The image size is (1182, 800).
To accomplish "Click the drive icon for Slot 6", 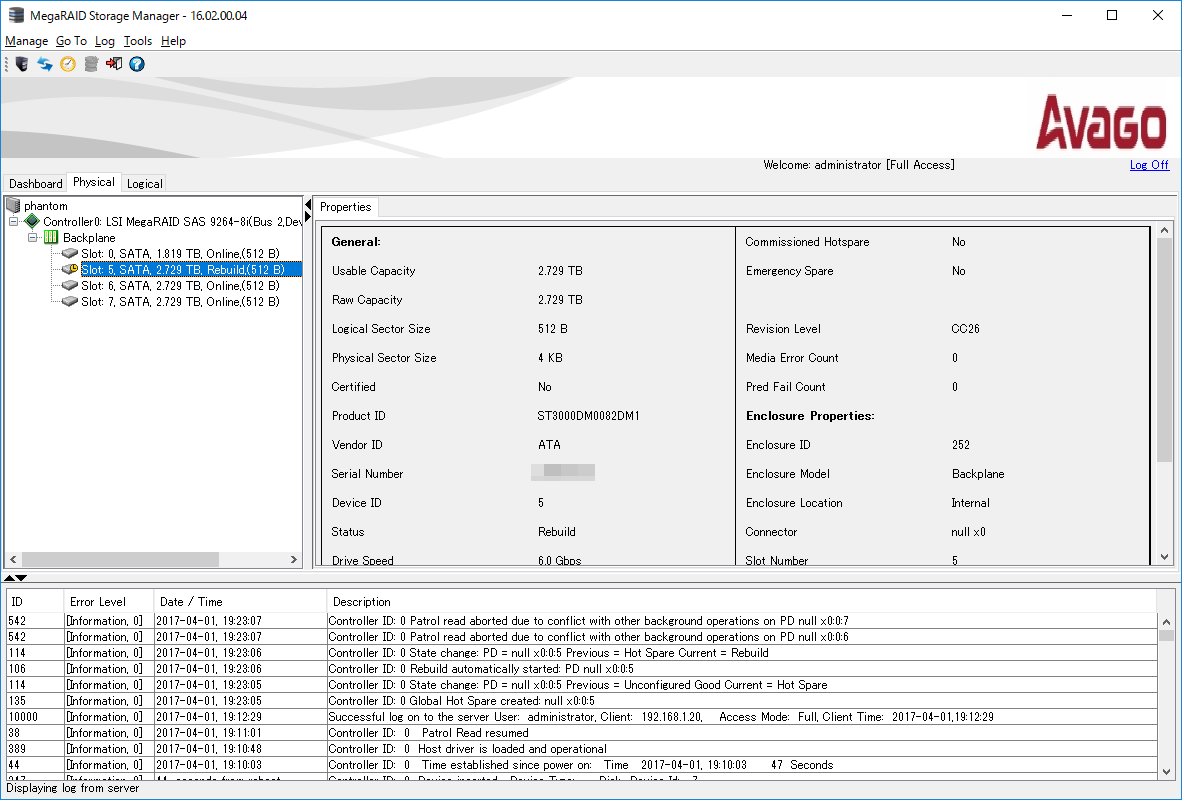I will pos(70,286).
